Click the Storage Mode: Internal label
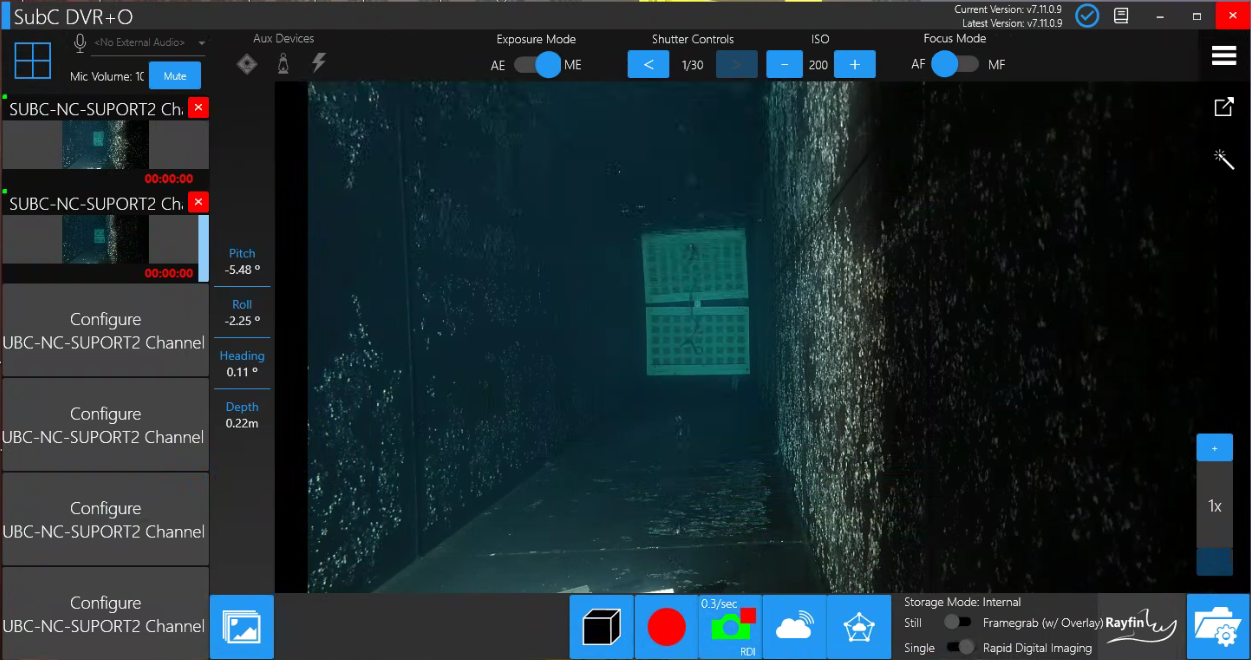This screenshot has width=1251, height=660. tap(962, 602)
